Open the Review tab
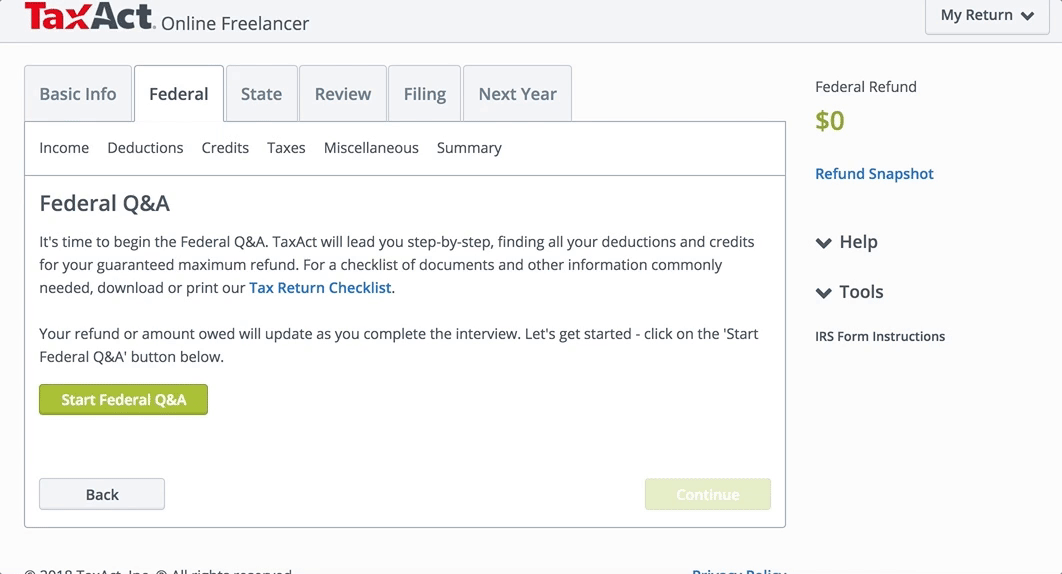The width and height of the screenshot is (1062, 574). pyautogui.click(x=343, y=94)
